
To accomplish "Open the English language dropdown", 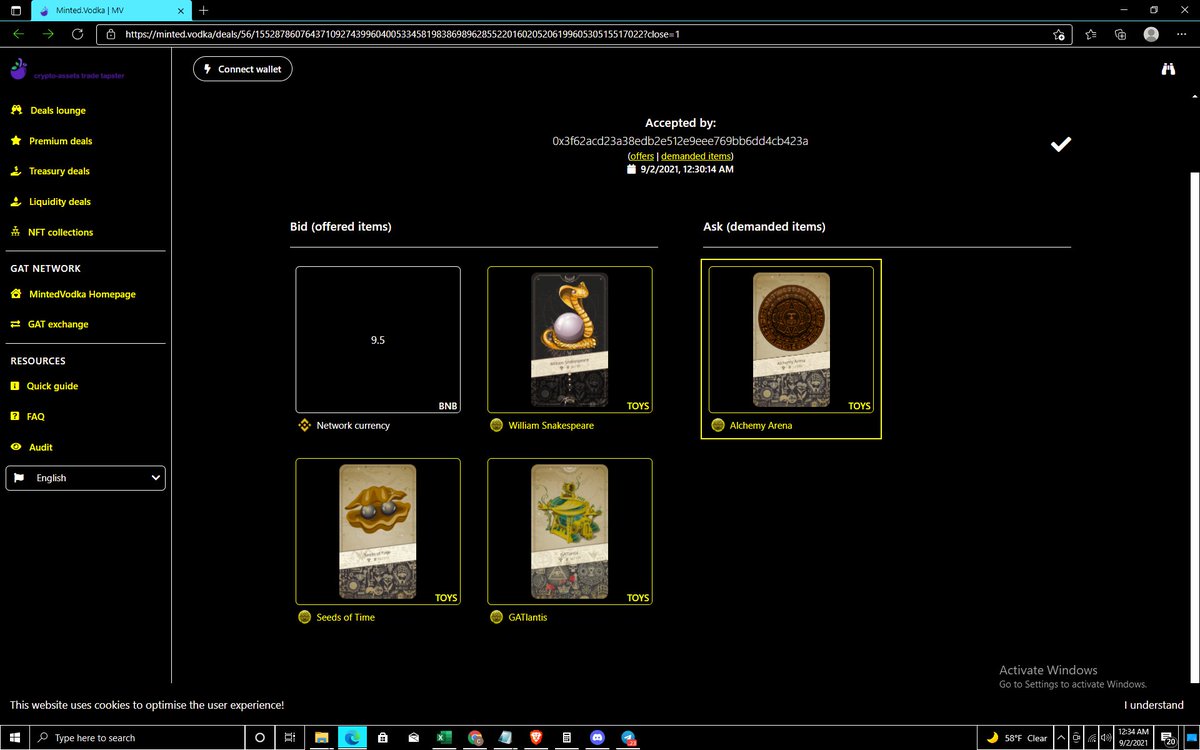I will coord(86,478).
